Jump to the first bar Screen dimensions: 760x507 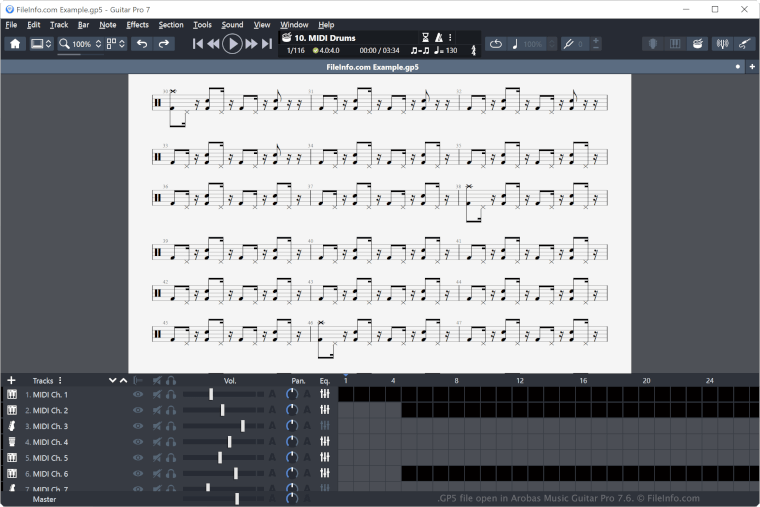198,44
